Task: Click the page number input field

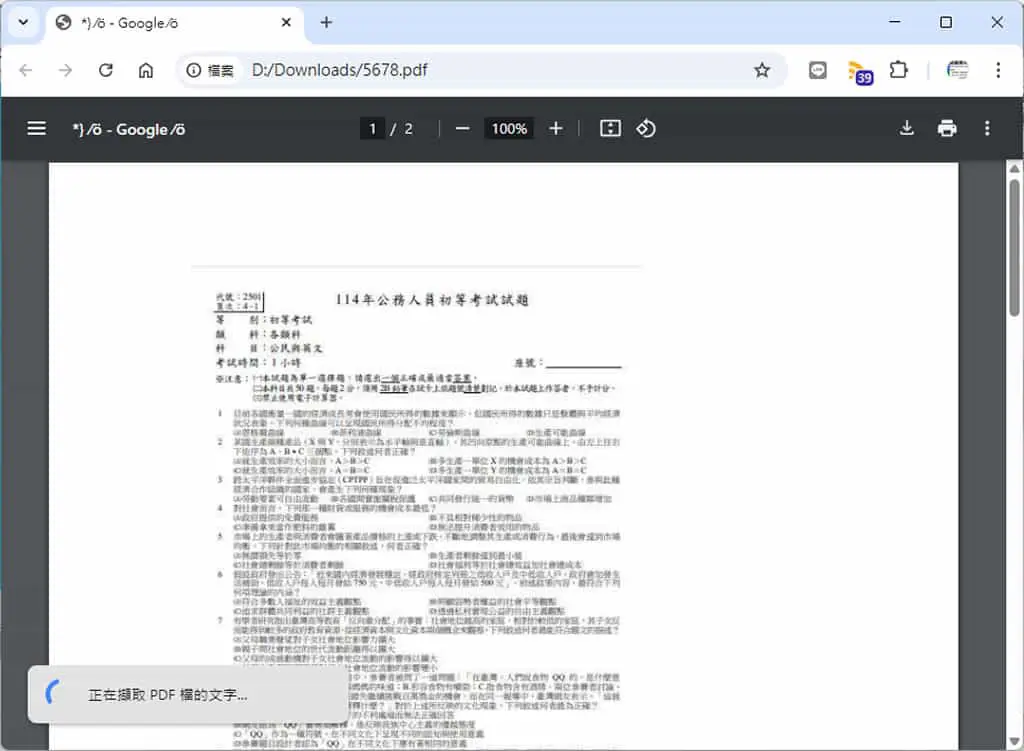Action: (x=372, y=129)
